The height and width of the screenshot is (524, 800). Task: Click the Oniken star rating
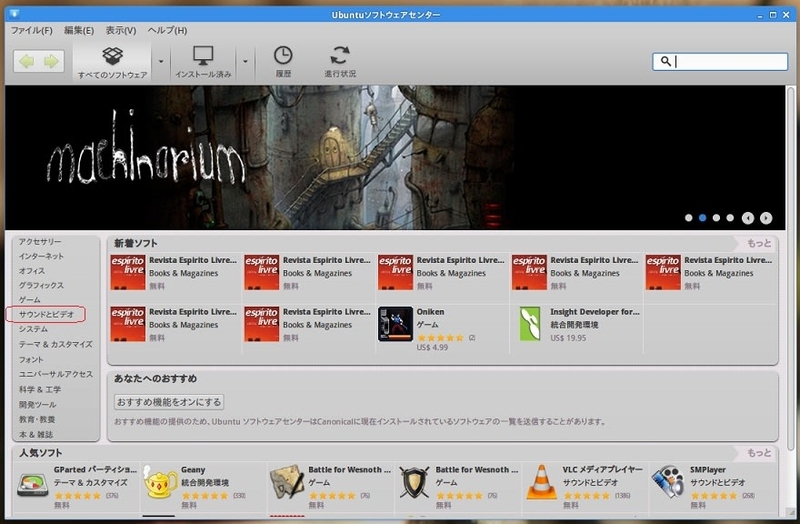440,338
